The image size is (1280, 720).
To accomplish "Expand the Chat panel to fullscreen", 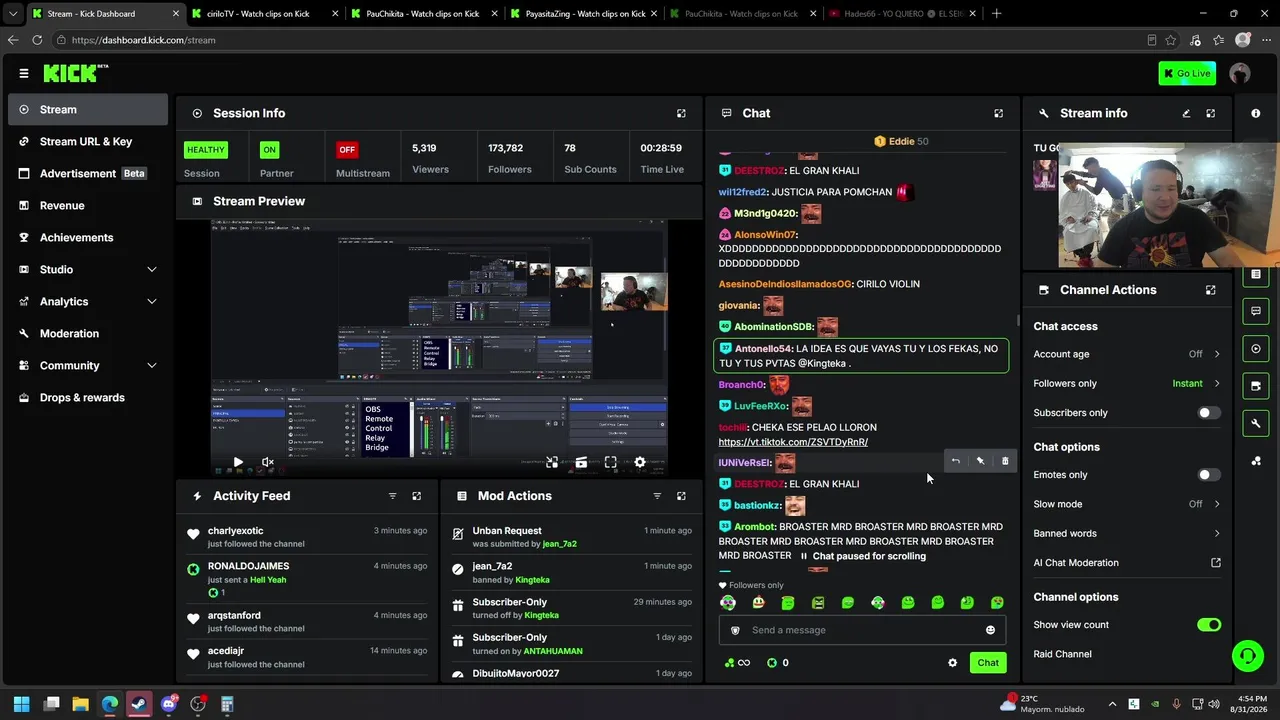I will click(998, 114).
